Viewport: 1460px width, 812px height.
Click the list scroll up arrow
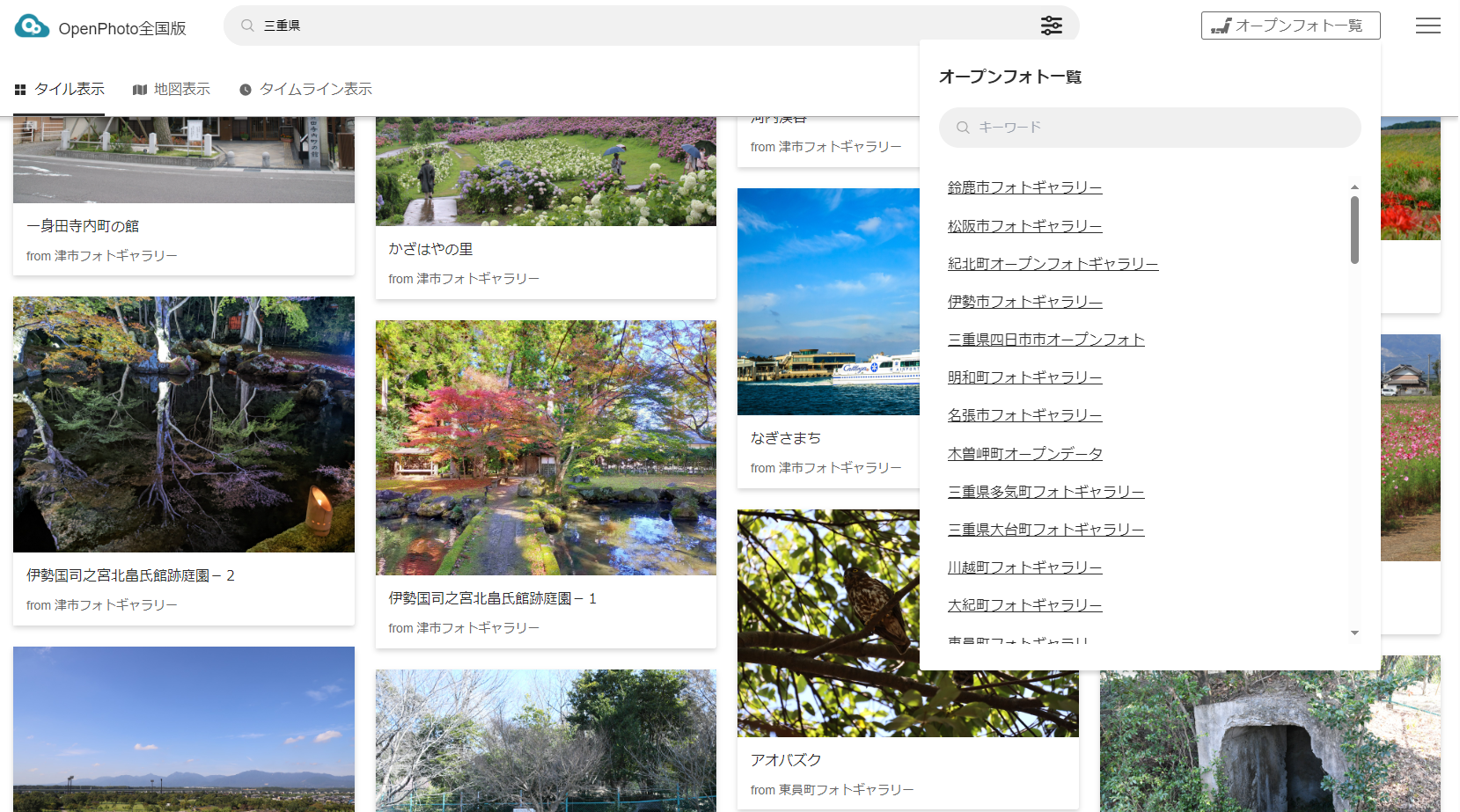pos(1354,187)
